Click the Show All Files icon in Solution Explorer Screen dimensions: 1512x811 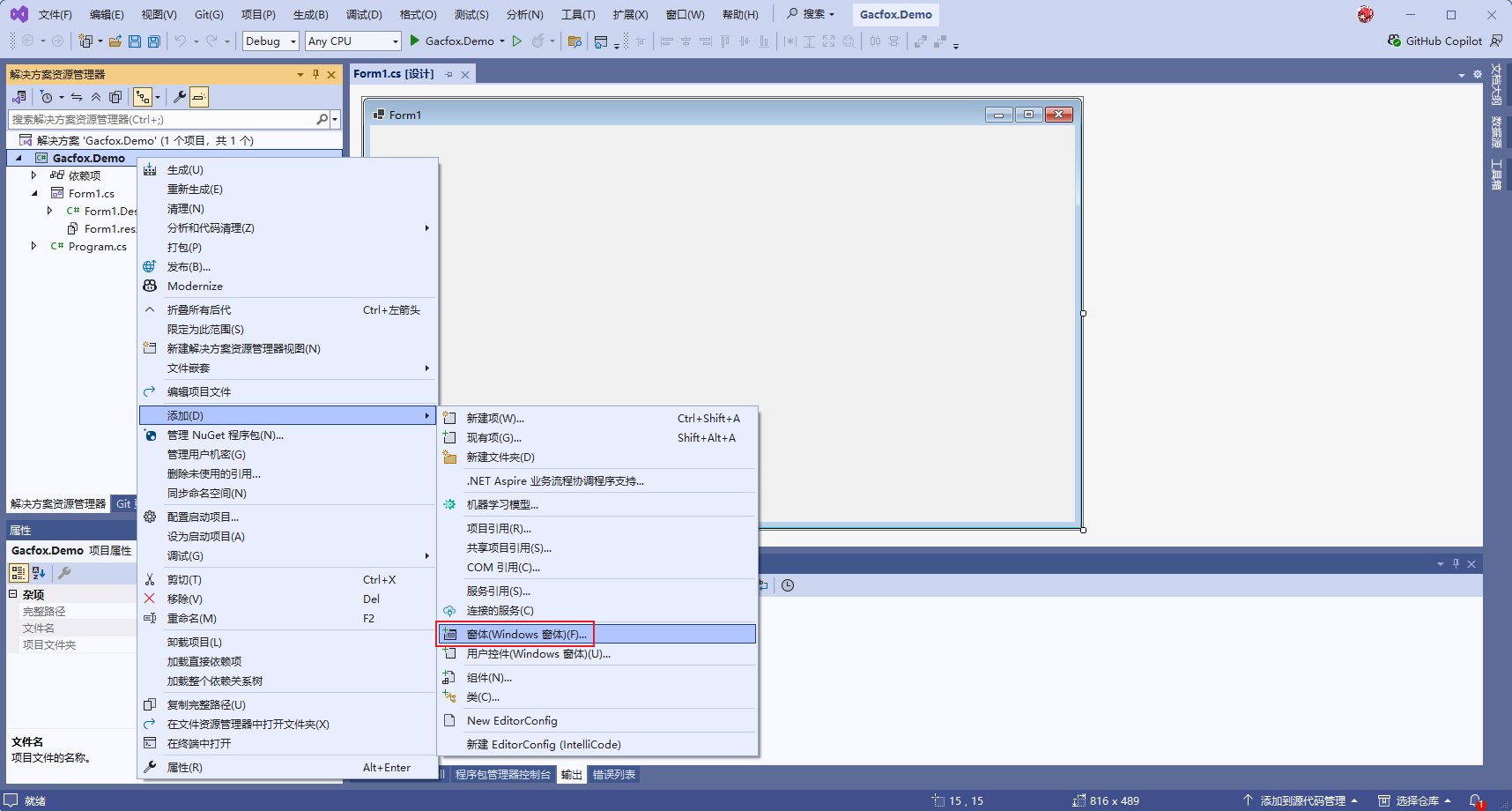[115, 97]
